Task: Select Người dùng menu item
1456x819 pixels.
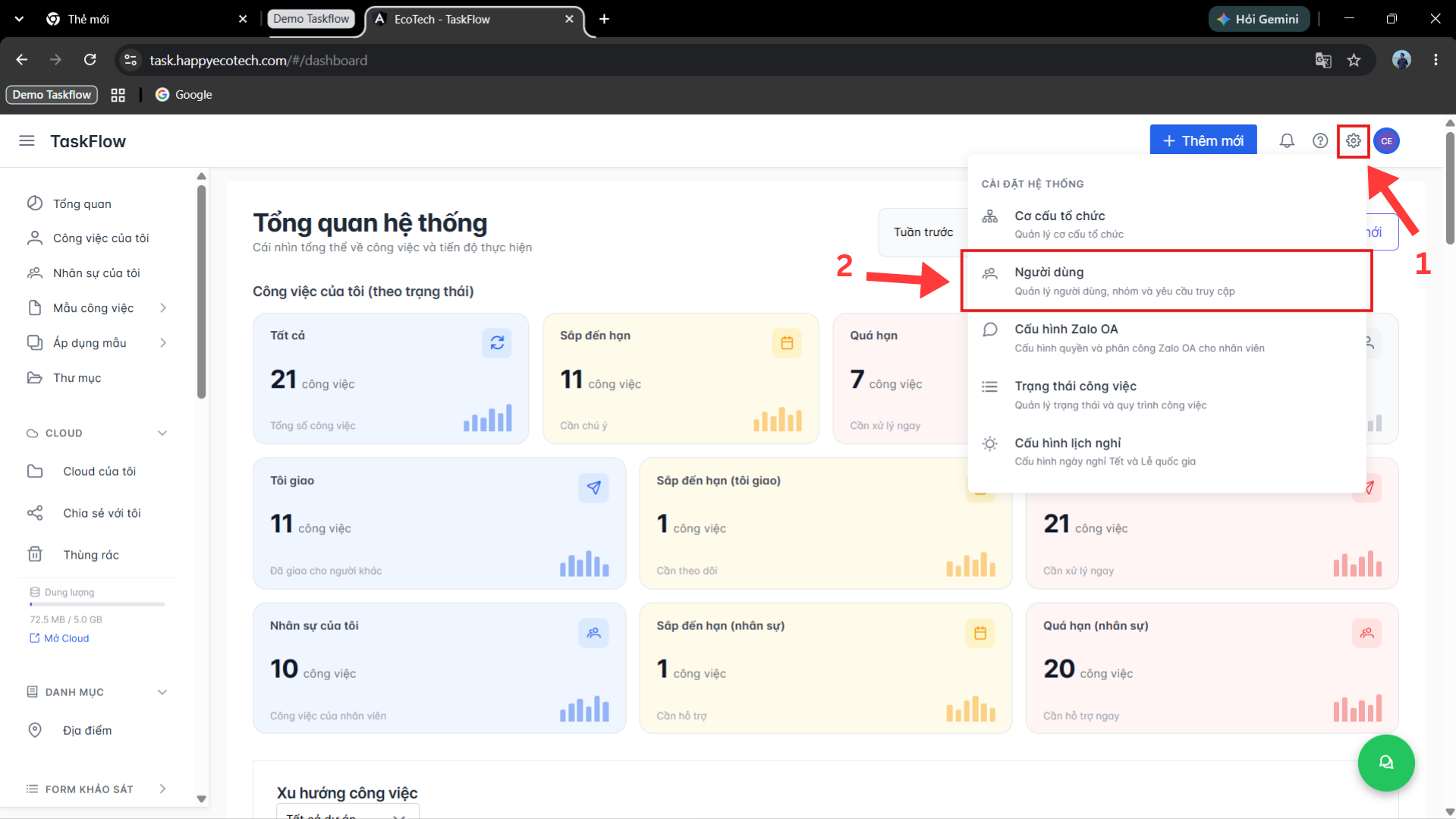Action: 1166,281
